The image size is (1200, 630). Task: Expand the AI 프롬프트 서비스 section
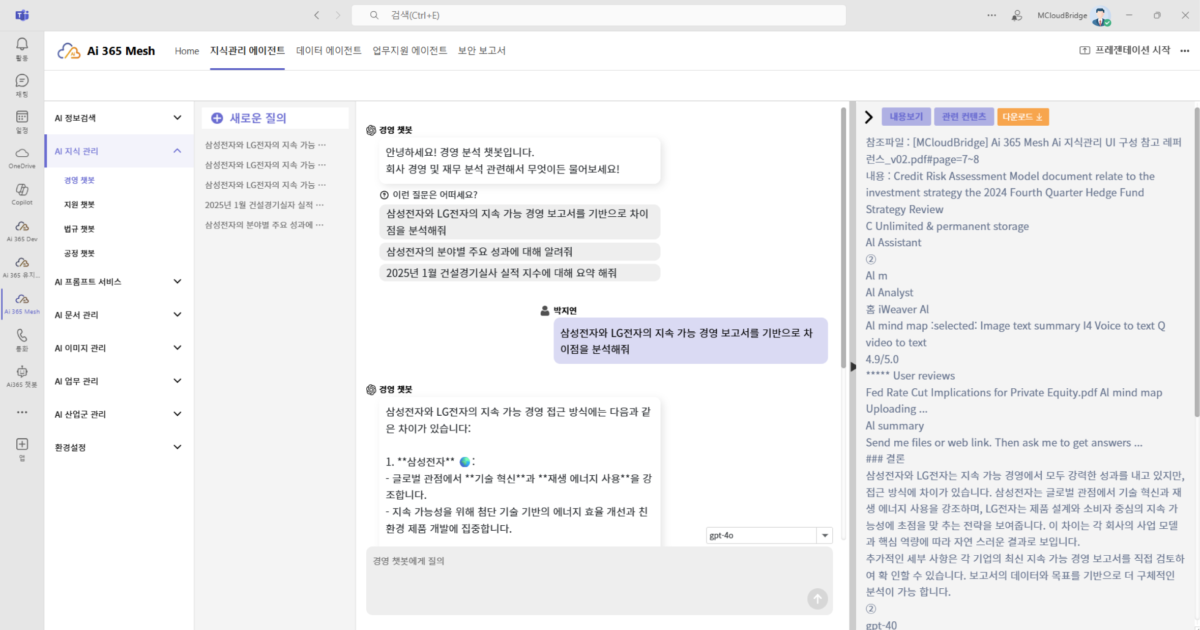177,282
